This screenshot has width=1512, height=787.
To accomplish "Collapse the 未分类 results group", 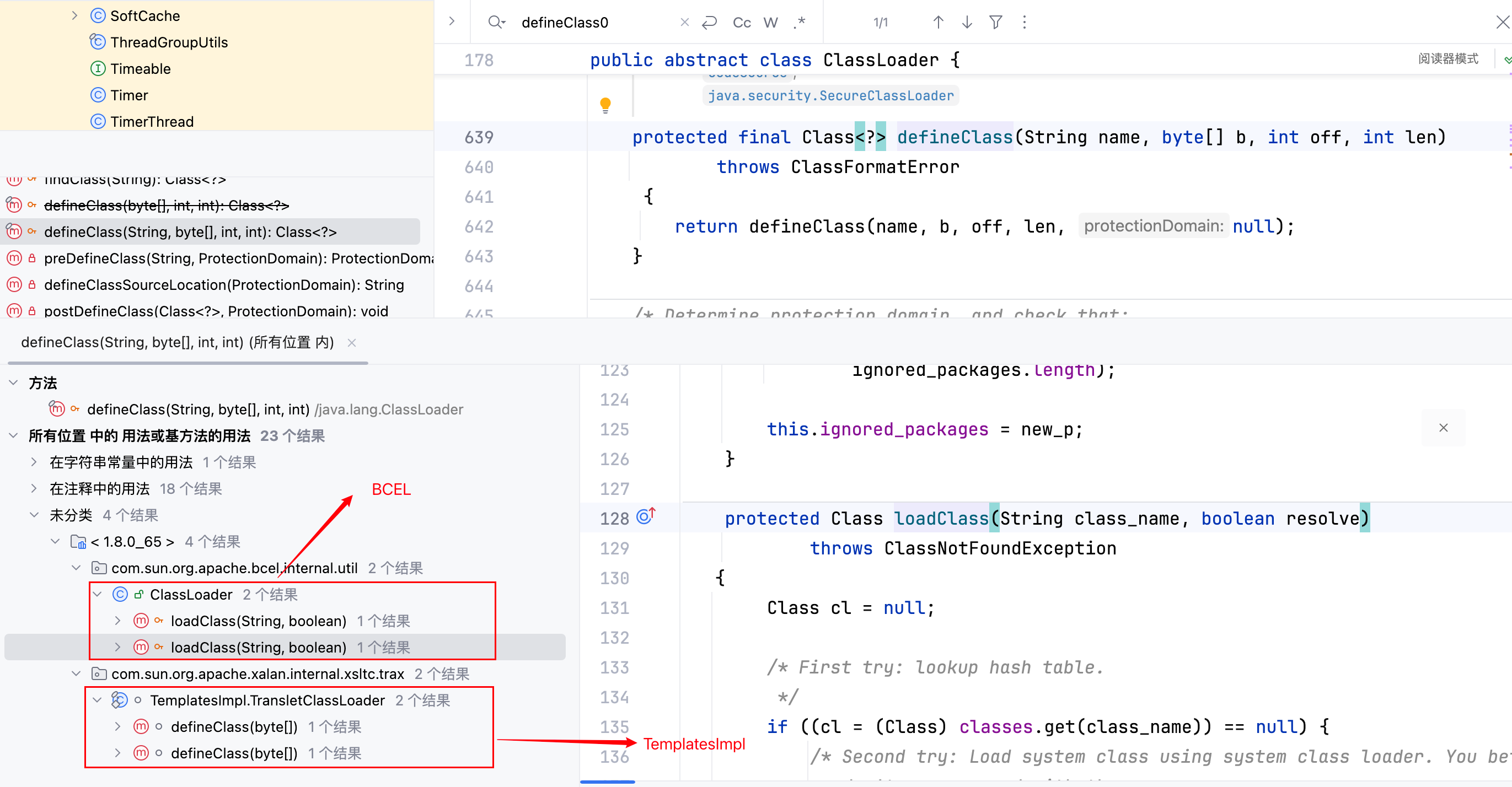I will [34, 515].
